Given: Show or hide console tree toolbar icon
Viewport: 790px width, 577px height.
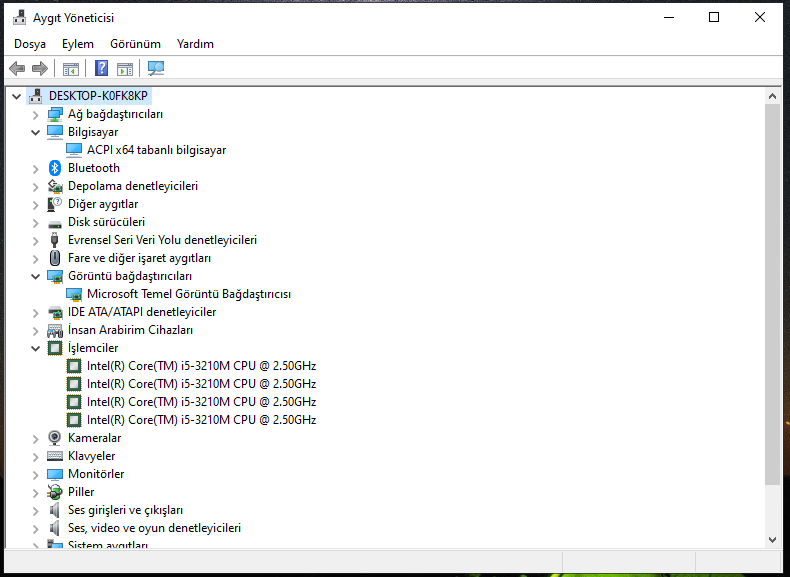Looking at the screenshot, I should 71,69.
